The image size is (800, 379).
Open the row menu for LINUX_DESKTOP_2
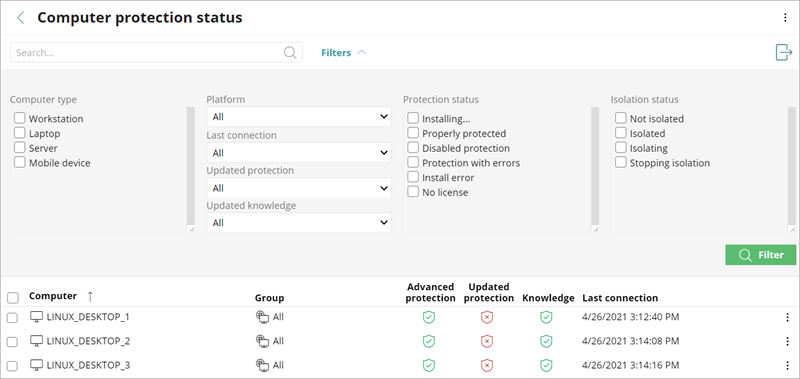(787, 341)
